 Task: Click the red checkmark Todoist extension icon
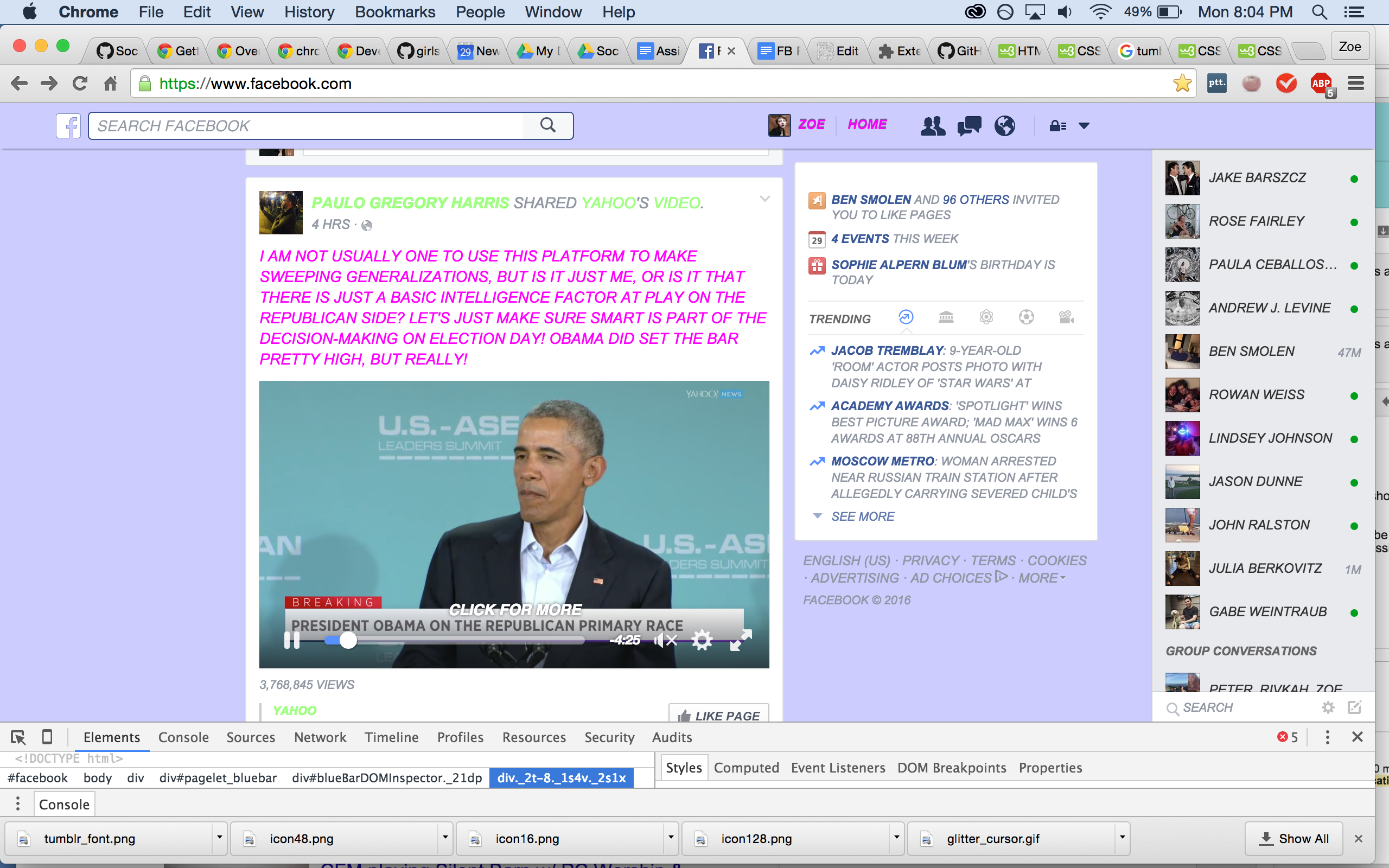[1286, 83]
